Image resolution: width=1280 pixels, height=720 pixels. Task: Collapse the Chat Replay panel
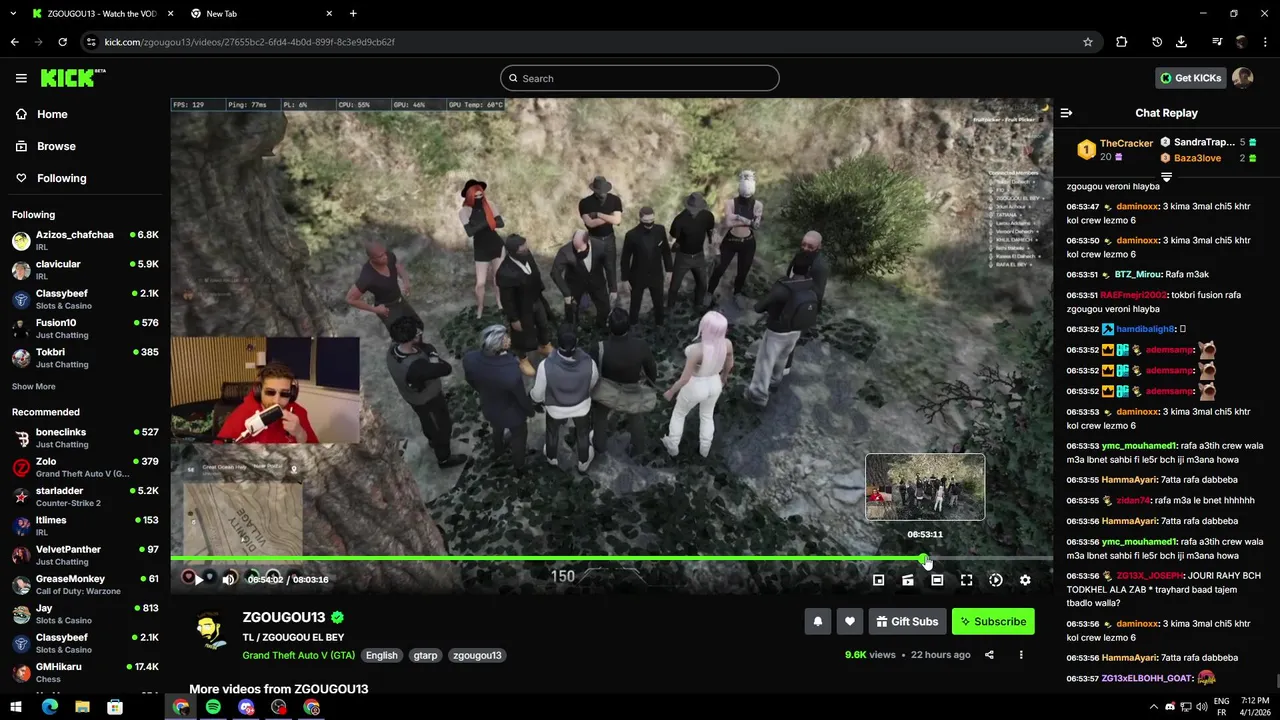point(1066,113)
